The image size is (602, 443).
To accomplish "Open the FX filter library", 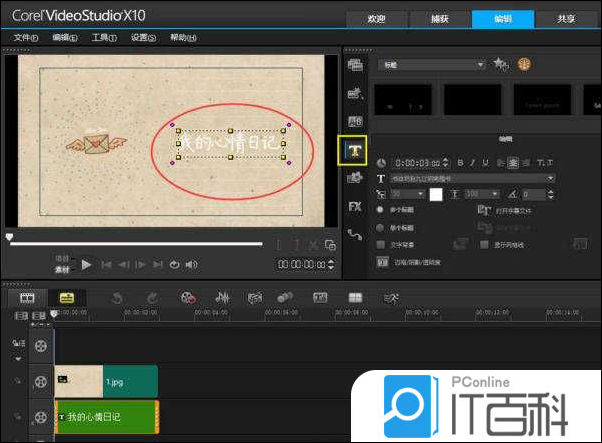I will point(354,206).
